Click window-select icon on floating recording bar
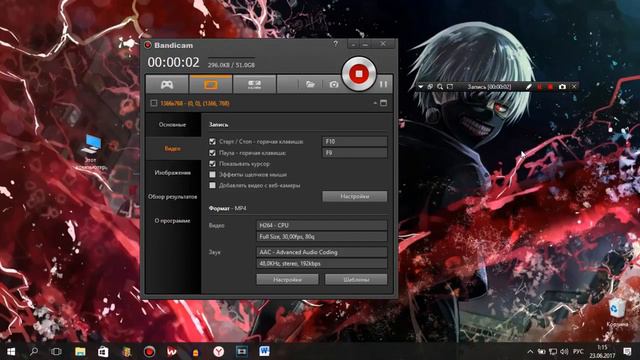The width and height of the screenshot is (640, 360). point(430,87)
